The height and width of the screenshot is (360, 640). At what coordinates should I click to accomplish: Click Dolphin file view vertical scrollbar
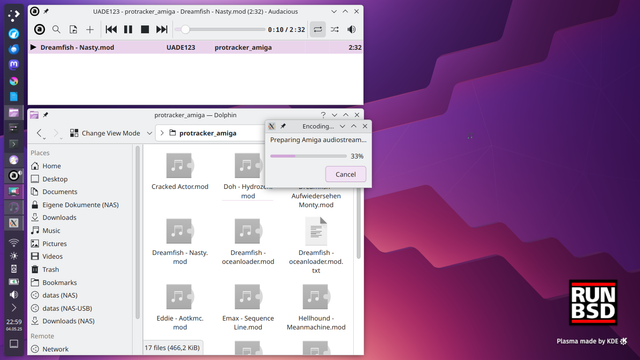point(358,224)
